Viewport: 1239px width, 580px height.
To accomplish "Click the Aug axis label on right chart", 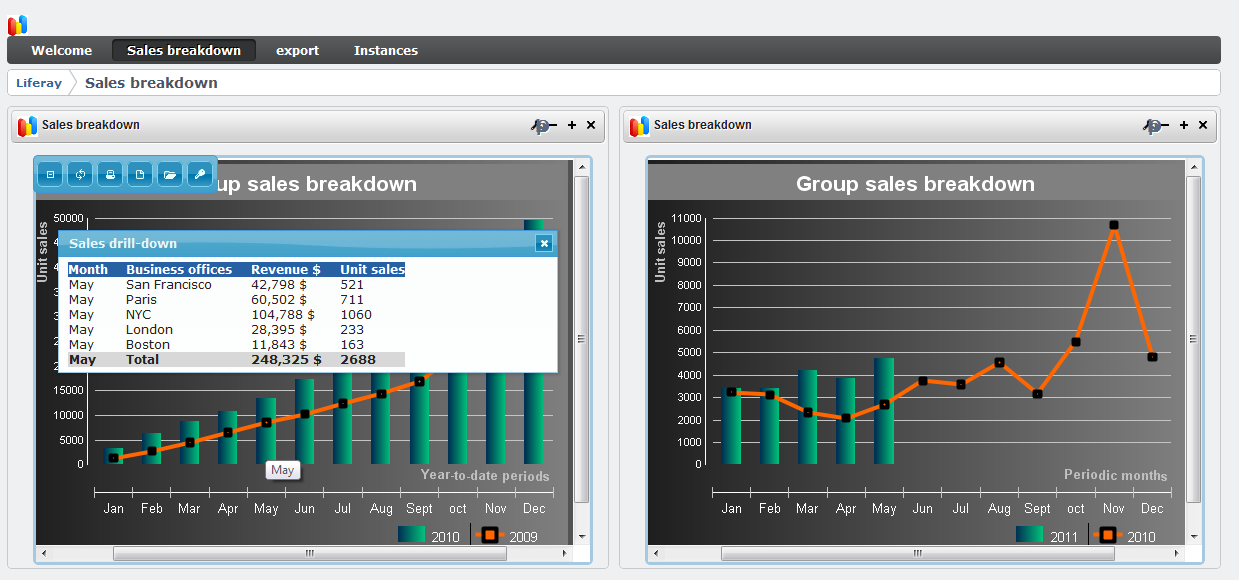I will pyautogui.click(x=999, y=509).
